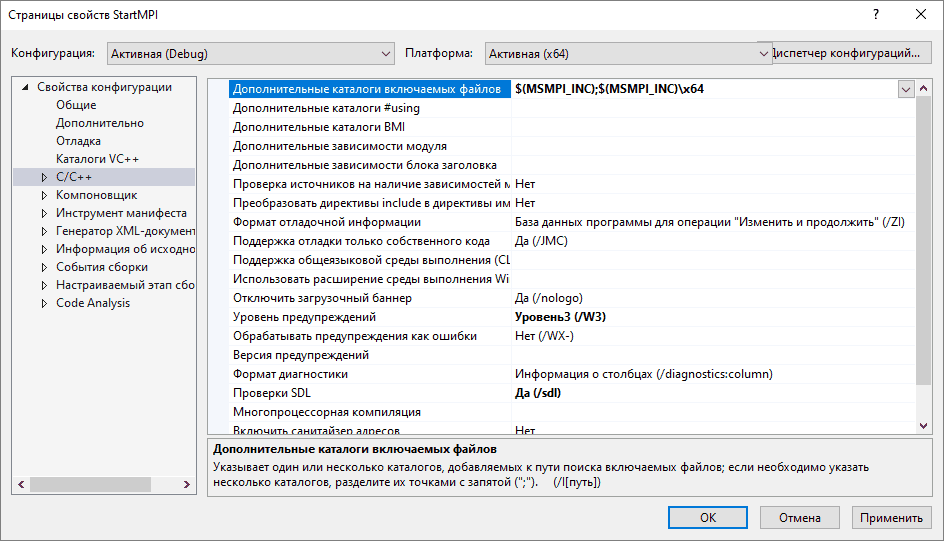Open dropdown arrow for include directories value
944x541 pixels.
(x=905, y=90)
